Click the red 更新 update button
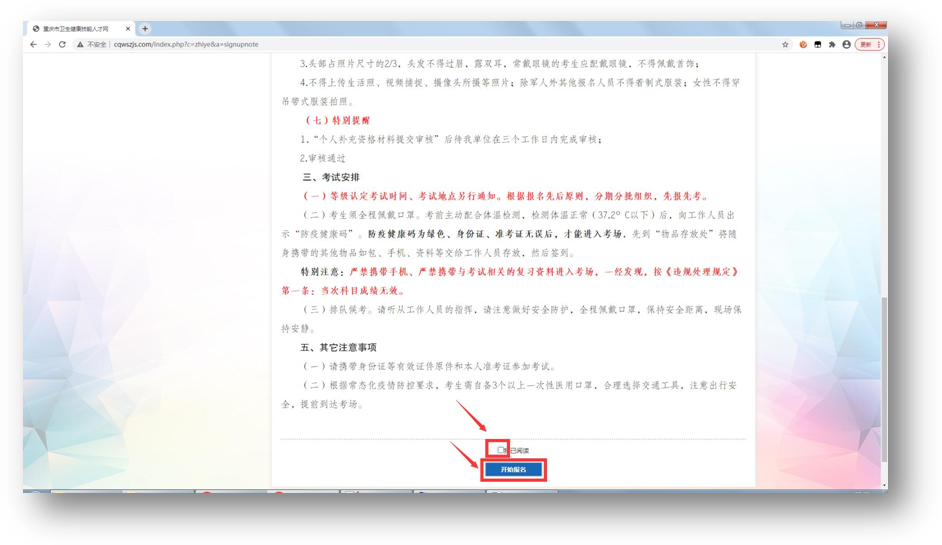Image resolution: width=942 pixels, height=545 pixels. click(868, 45)
